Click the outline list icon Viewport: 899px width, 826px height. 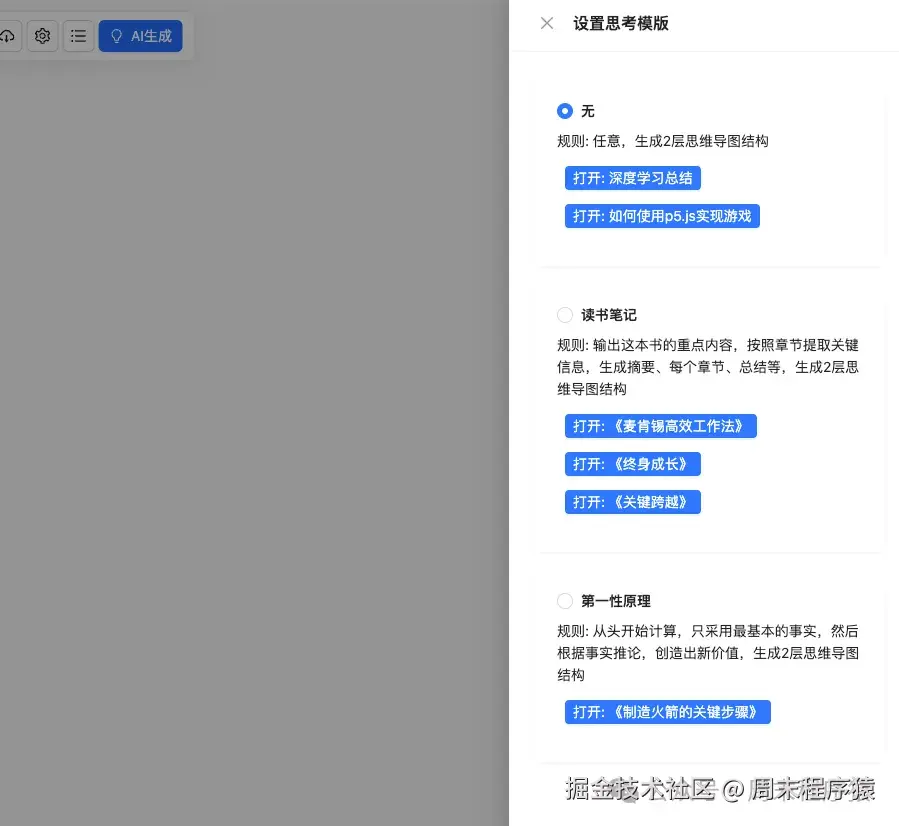[78, 36]
